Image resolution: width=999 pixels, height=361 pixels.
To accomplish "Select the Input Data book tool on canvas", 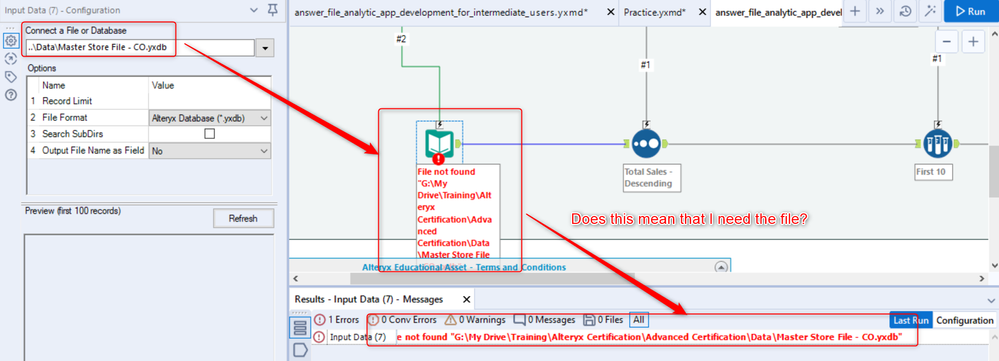I will click(439, 144).
